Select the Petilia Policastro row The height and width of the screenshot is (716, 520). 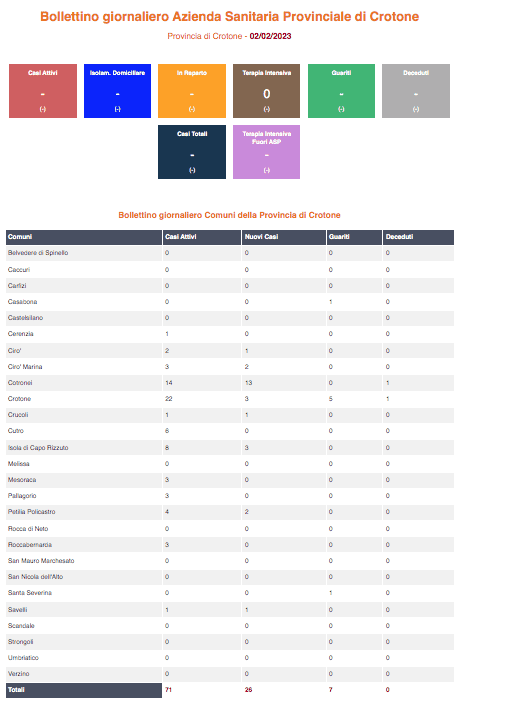point(230,512)
